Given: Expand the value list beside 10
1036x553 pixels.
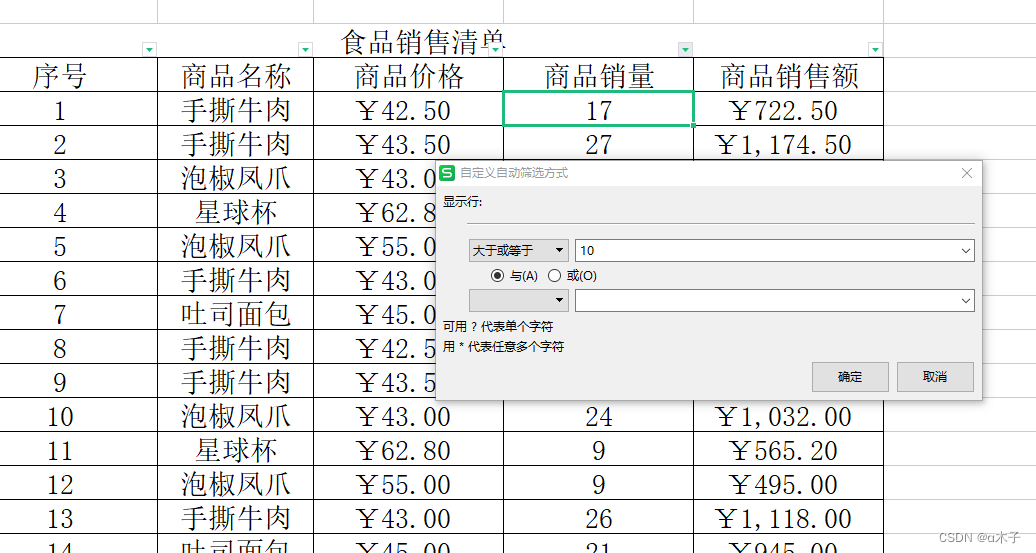Looking at the screenshot, I should (965, 250).
